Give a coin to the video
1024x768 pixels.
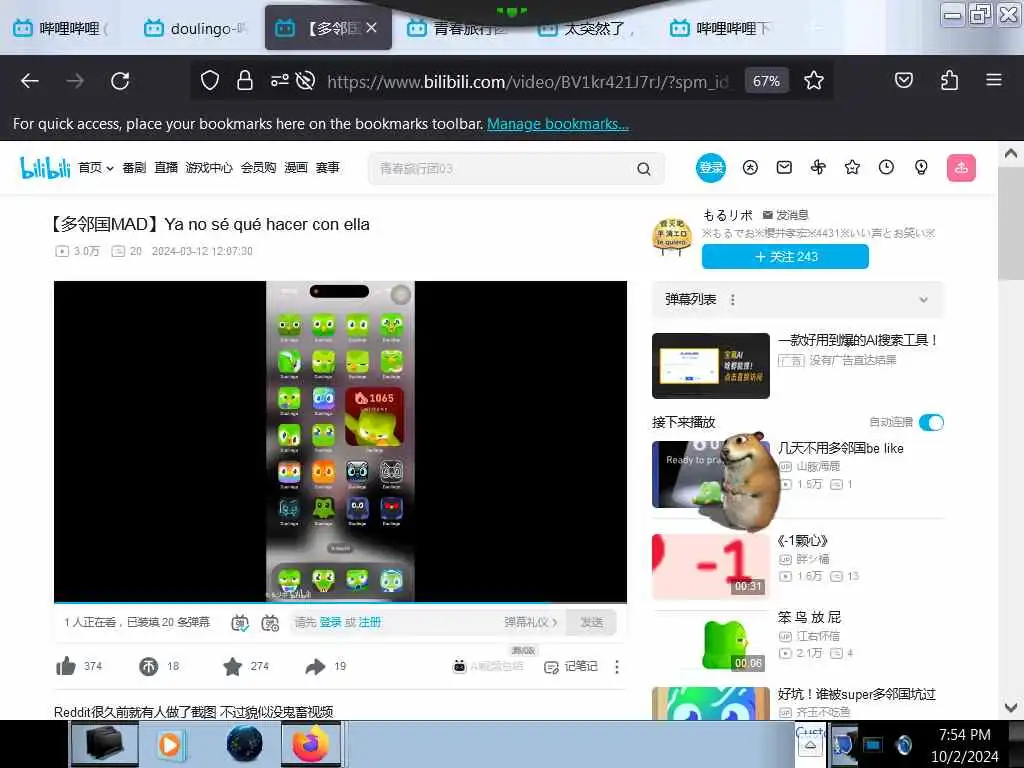coord(148,666)
